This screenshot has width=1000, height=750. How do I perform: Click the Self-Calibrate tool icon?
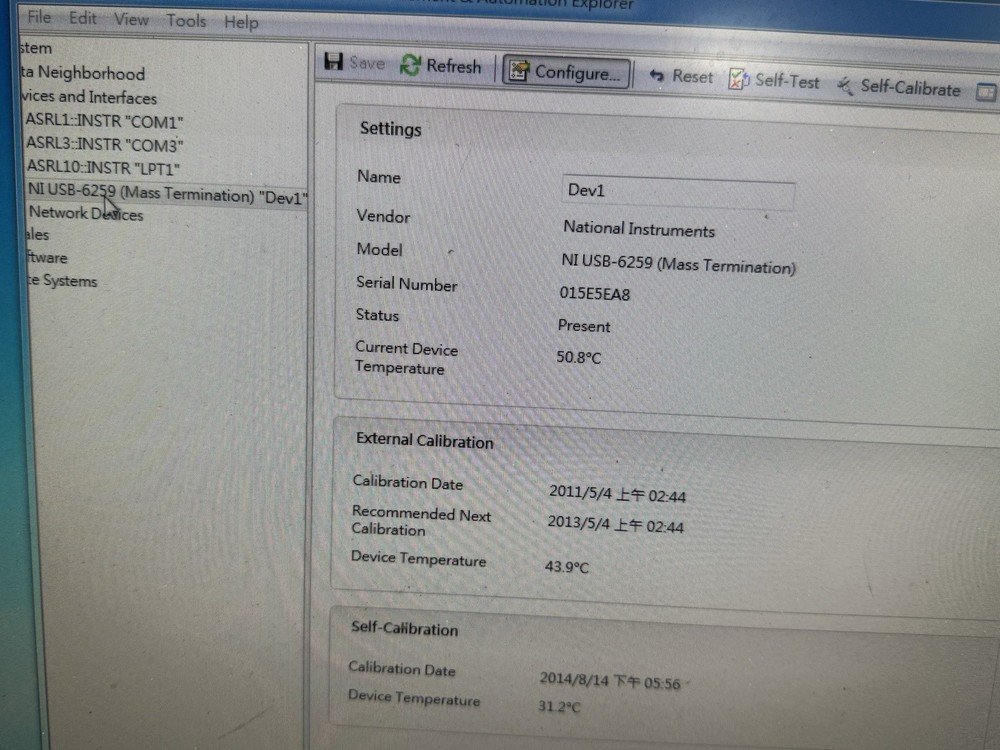point(845,85)
